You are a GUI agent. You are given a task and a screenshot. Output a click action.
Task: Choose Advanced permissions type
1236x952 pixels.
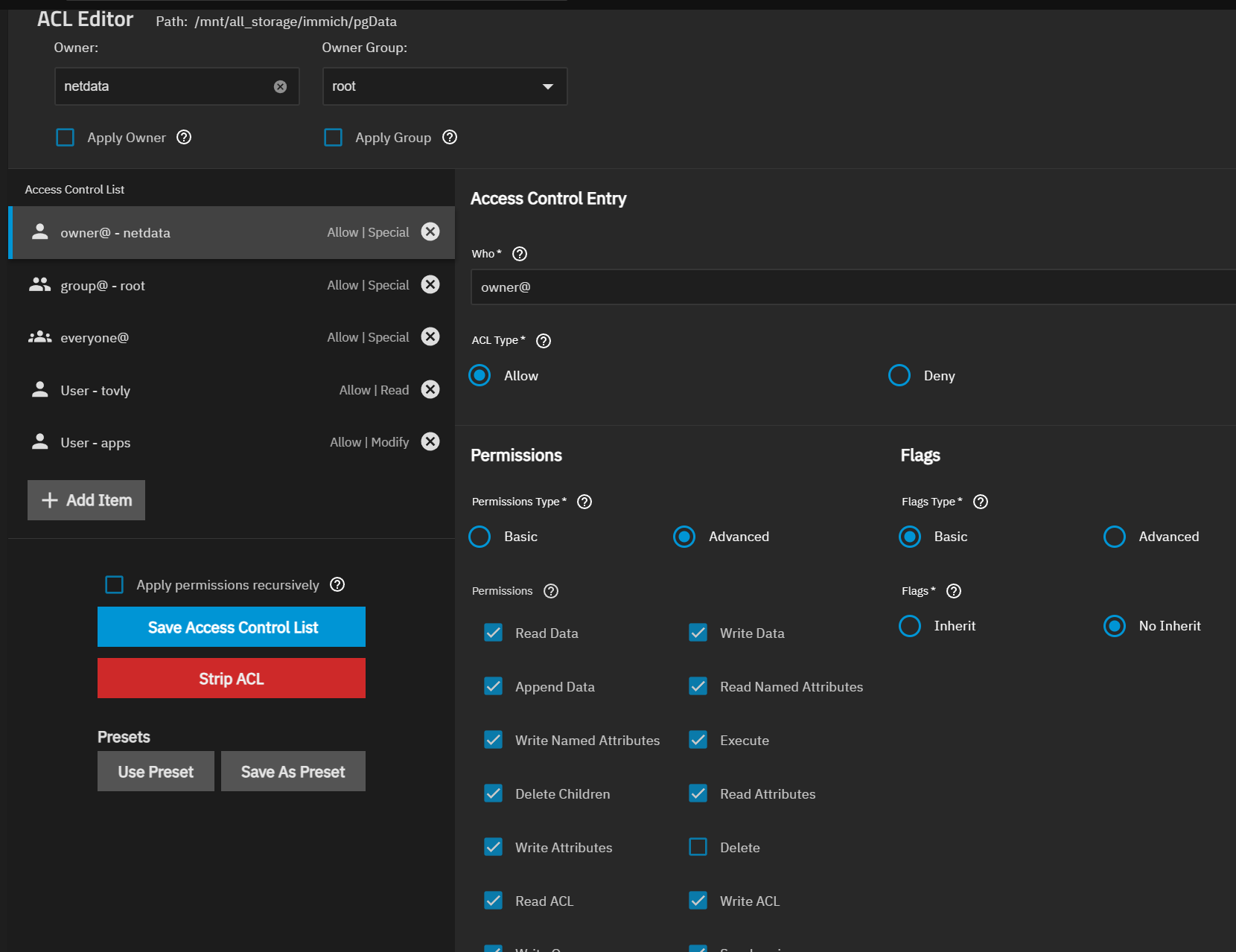point(684,537)
